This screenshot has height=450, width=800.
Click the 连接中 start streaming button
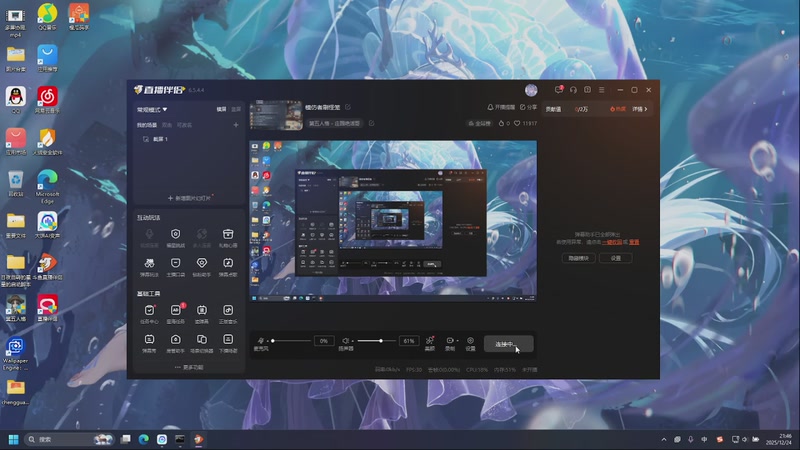tap(509, 344)
